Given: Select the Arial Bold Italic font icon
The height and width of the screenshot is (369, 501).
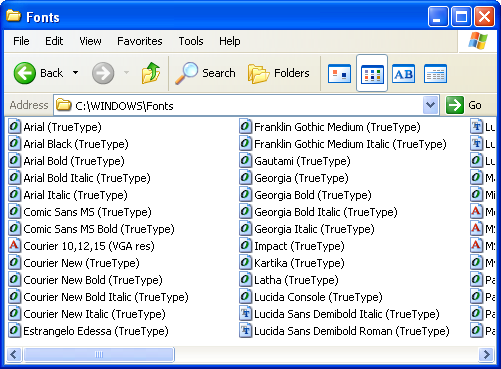Looking at the screenshot, I should (14, 178).
